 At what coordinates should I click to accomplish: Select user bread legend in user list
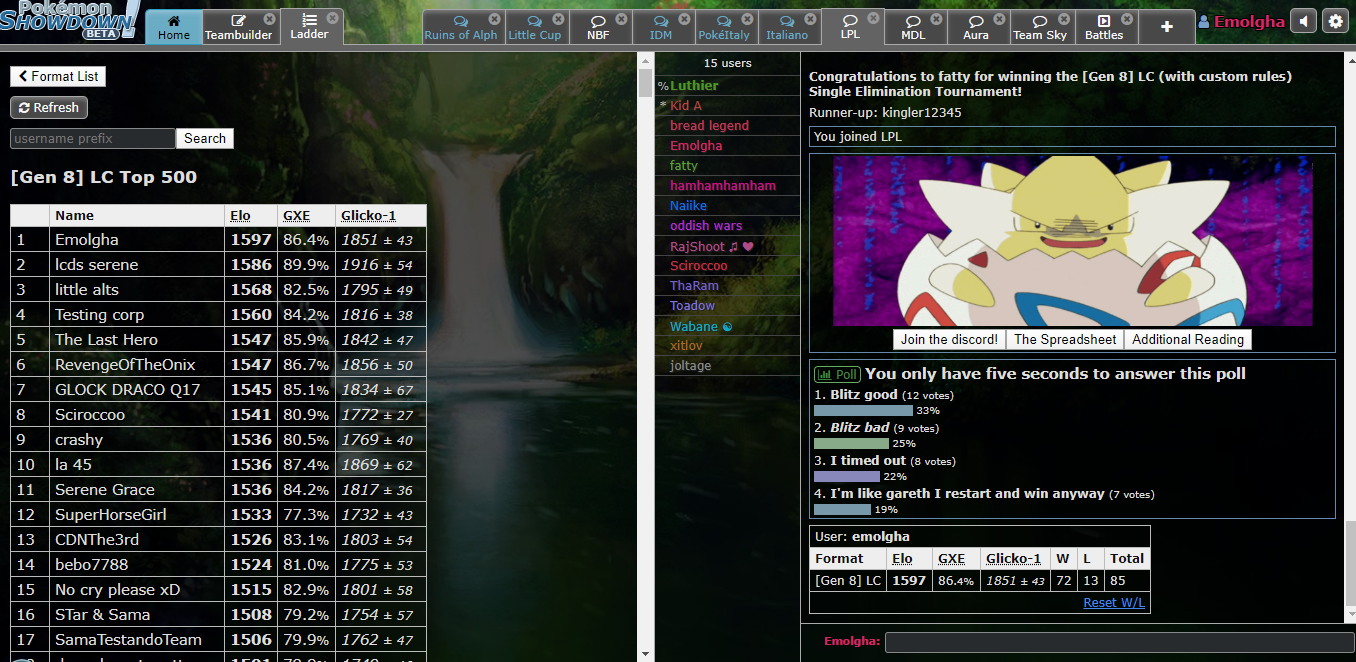[x=728, y=125]
